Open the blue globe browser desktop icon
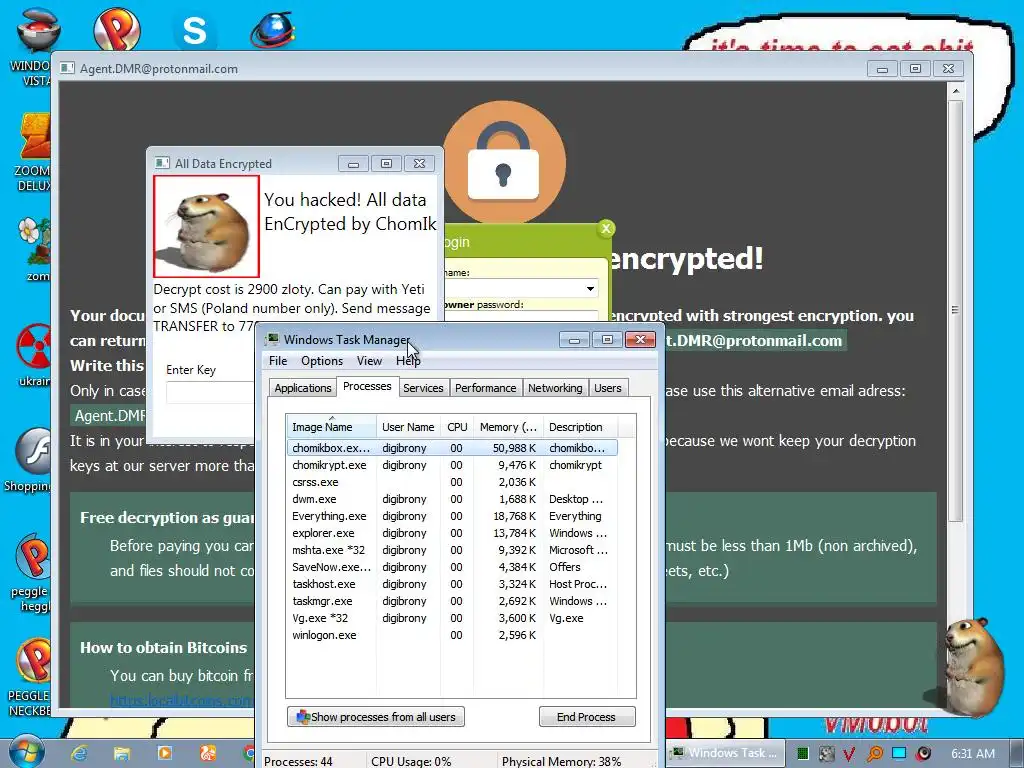Image resolution: width=1024 pixels, height=768 pixels. pyautogui.click(x=272, y=30)
